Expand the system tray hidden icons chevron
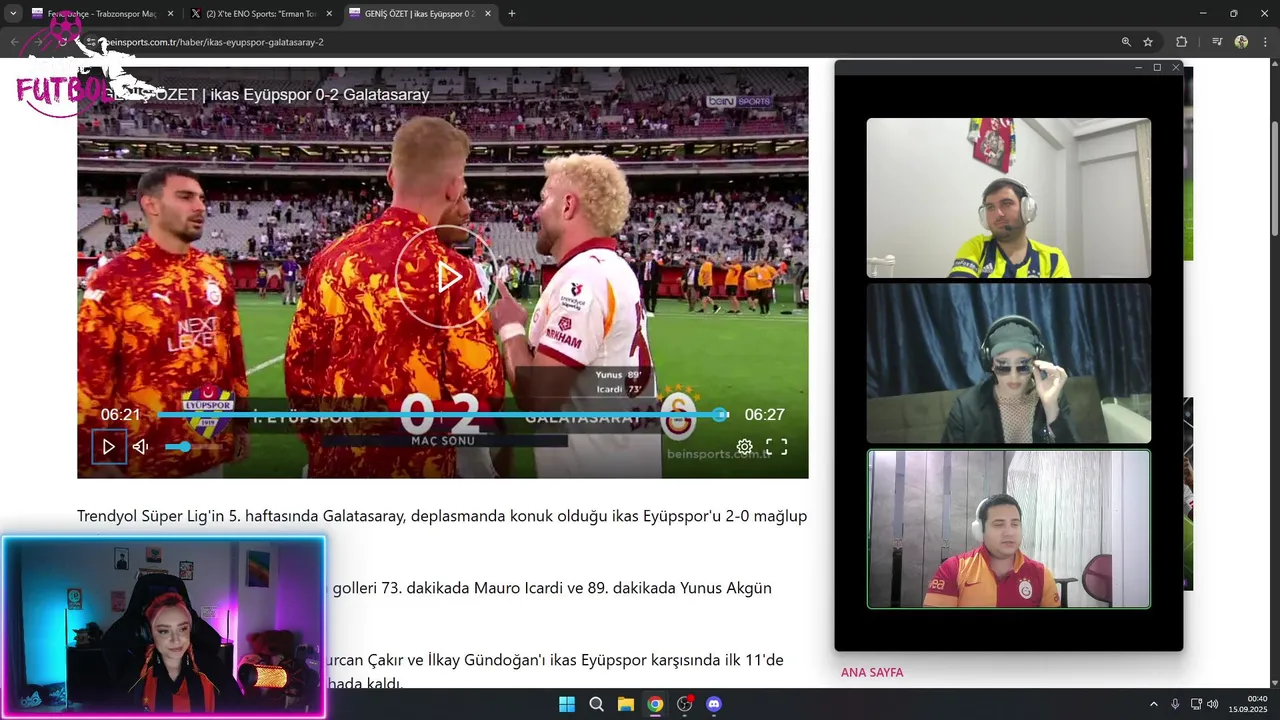Viewport: 1280px width, 720px height. 1153,704
